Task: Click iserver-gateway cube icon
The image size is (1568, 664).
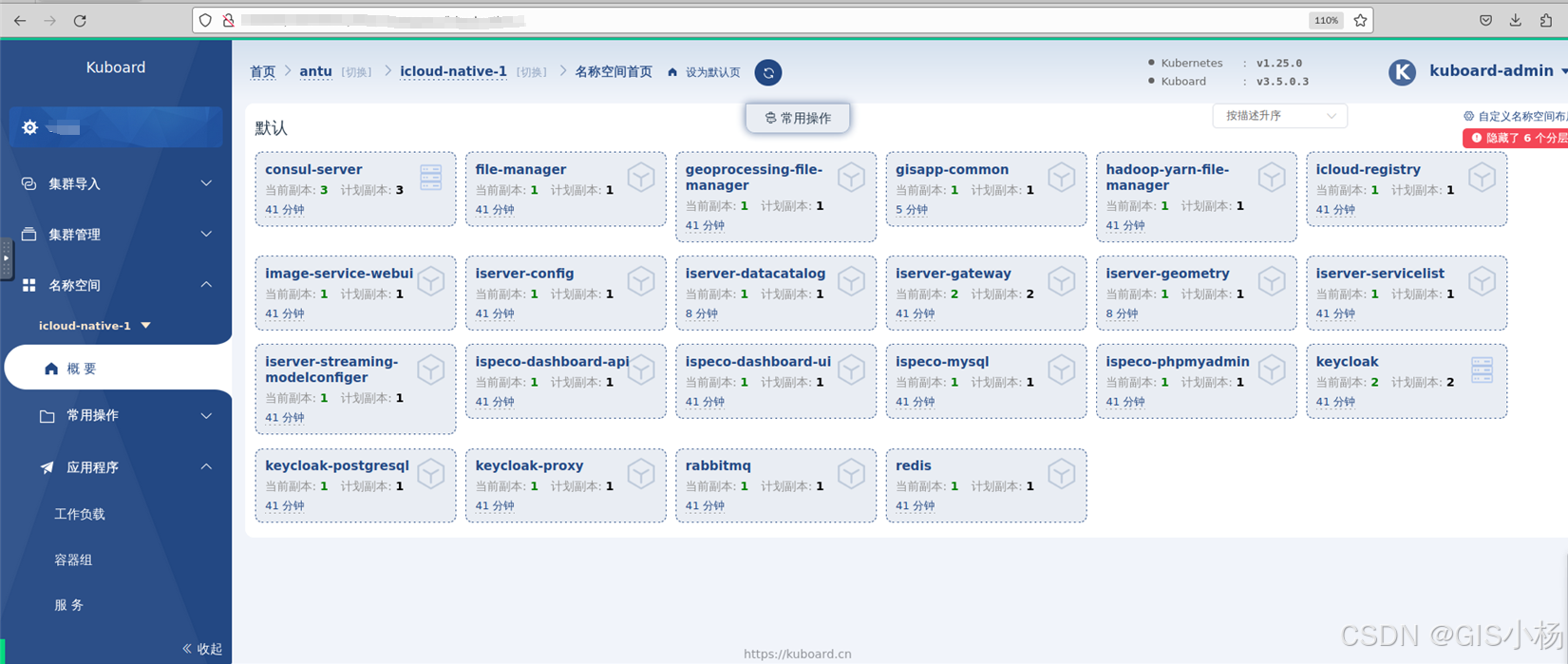Action: (1061, 281)
